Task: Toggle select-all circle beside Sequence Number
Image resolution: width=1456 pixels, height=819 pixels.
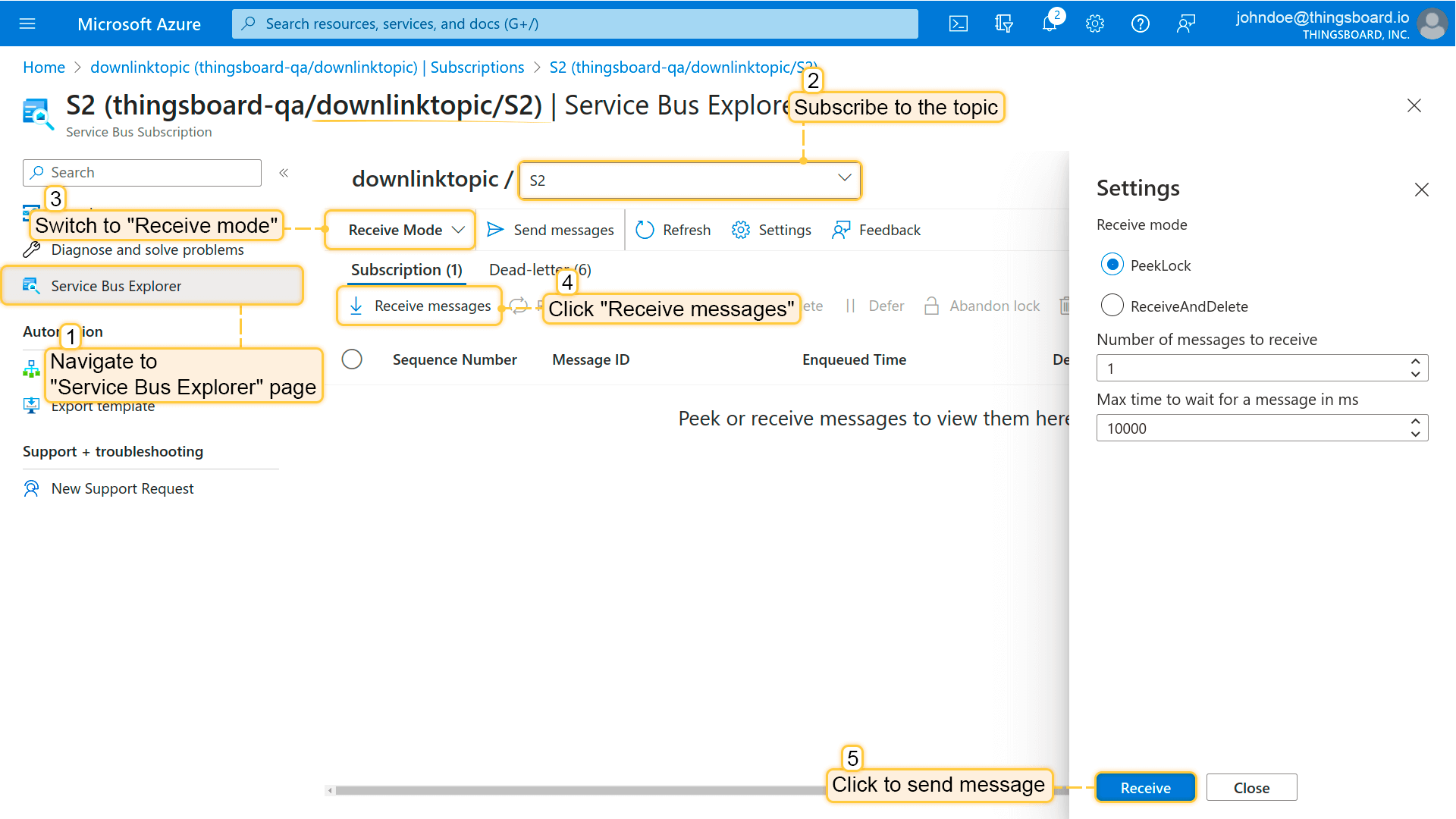Action: tap(352, 359)
